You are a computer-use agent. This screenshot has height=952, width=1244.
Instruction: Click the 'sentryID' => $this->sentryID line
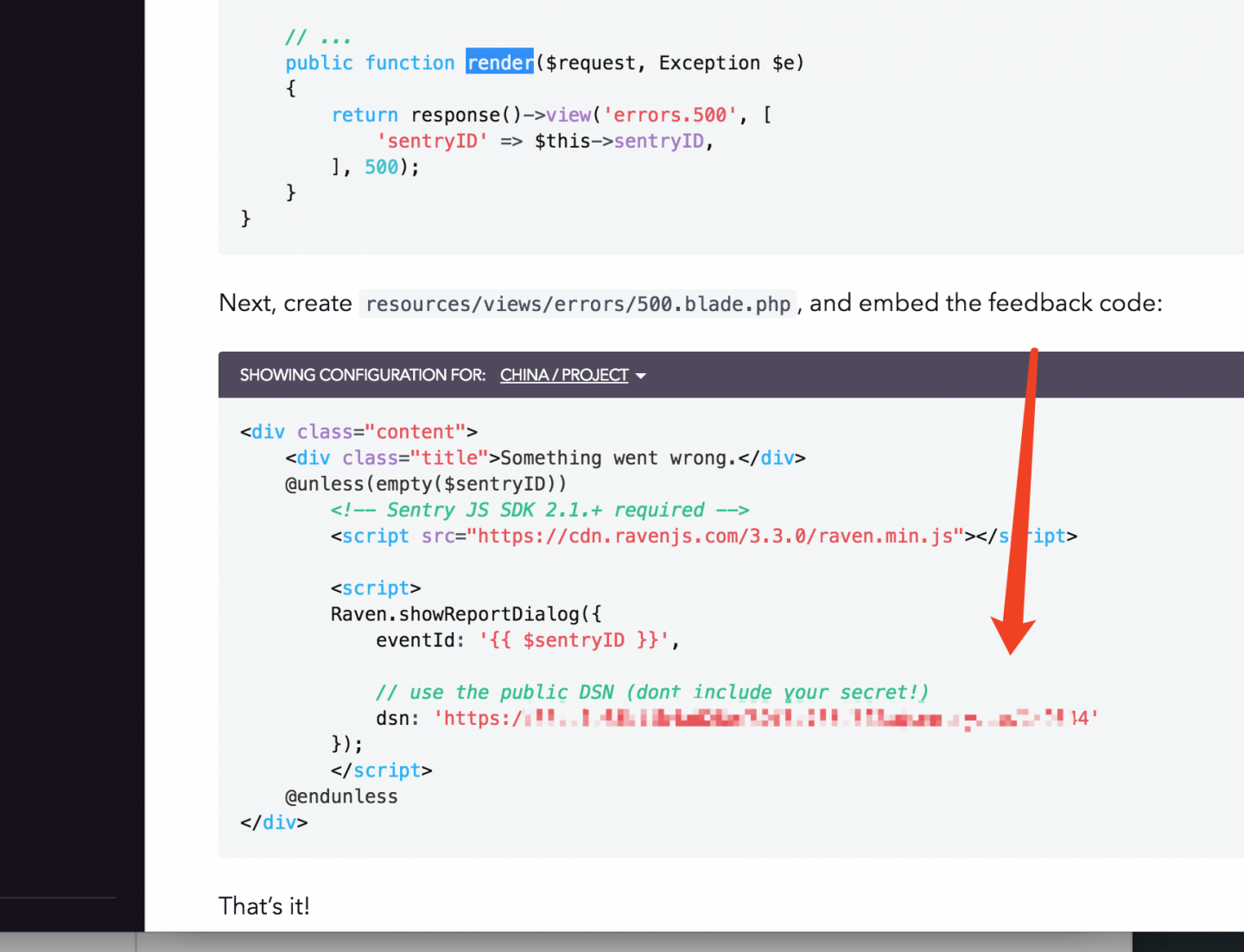[x=545, y=141]
